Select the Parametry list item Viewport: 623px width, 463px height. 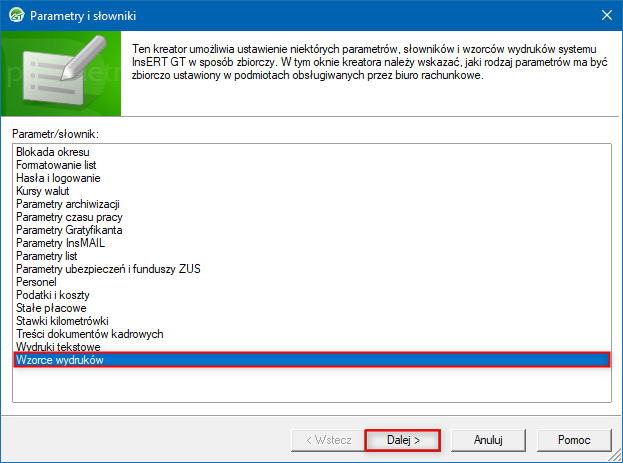coord(312,256)
